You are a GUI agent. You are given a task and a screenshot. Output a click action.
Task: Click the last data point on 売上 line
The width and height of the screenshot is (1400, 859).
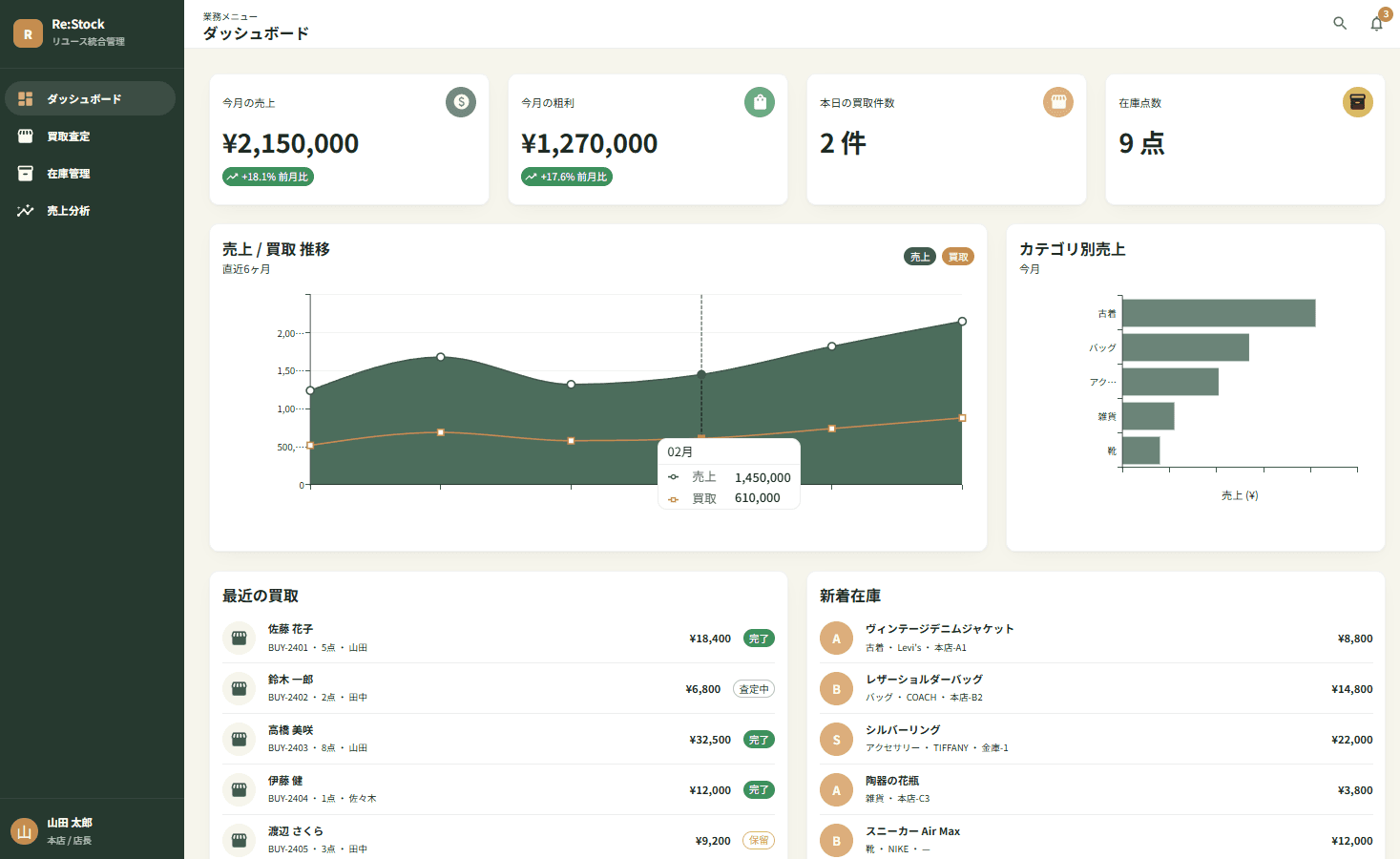point(962,322)
